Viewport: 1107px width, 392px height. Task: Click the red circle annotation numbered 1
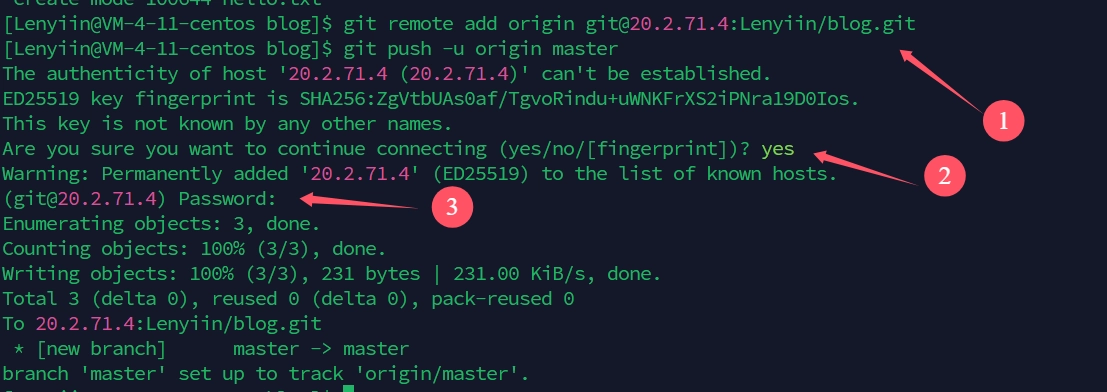click(x=1003, y=122)
